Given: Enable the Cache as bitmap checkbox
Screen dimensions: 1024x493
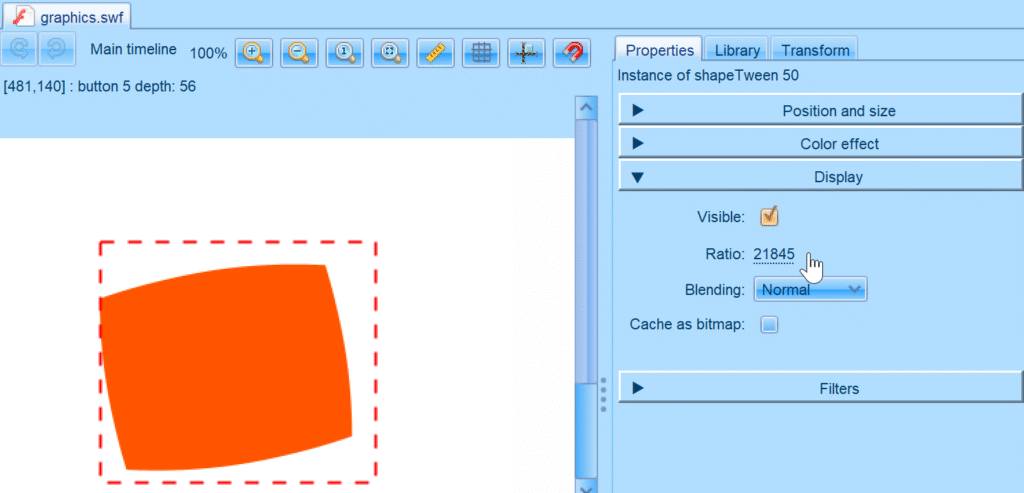Looking at the screenshot, I should [769, 324].
